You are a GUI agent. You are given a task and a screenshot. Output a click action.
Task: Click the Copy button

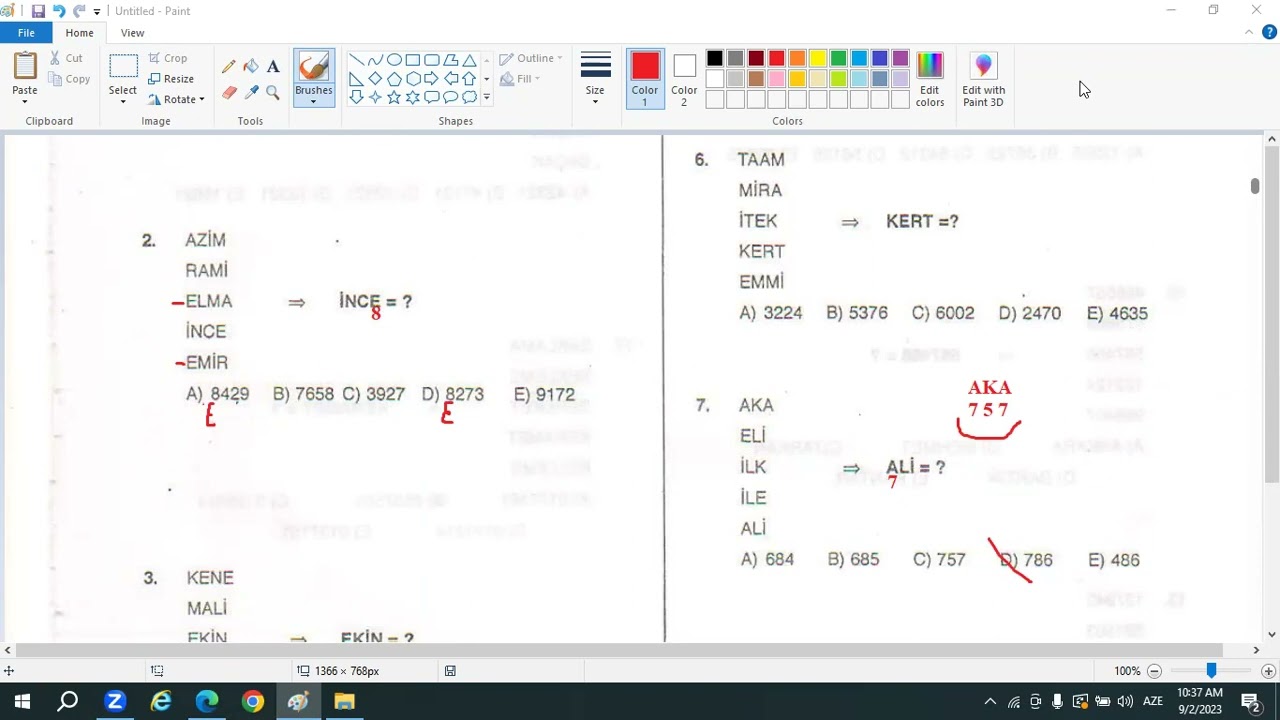tap(69, 79)
